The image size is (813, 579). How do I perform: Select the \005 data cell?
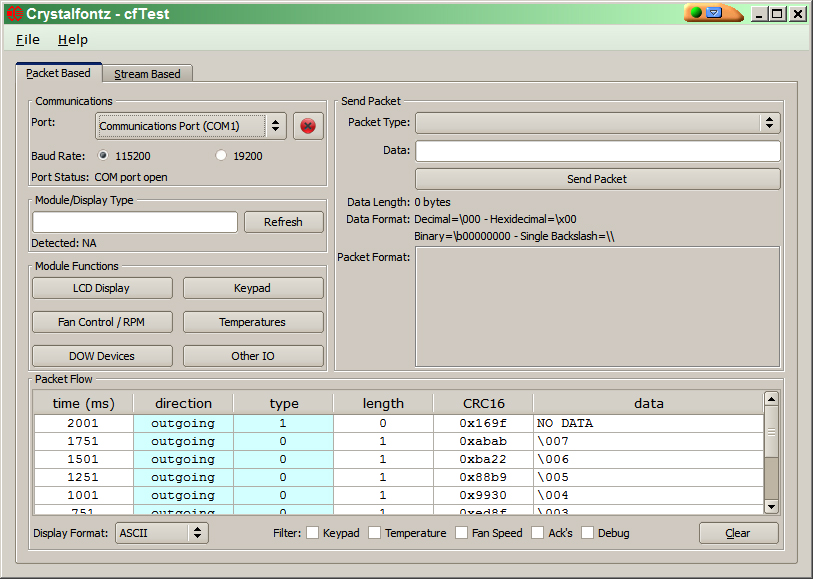649,477
